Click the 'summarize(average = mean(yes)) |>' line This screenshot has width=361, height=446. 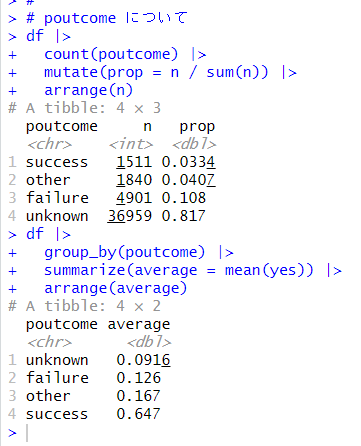(193, 270)
